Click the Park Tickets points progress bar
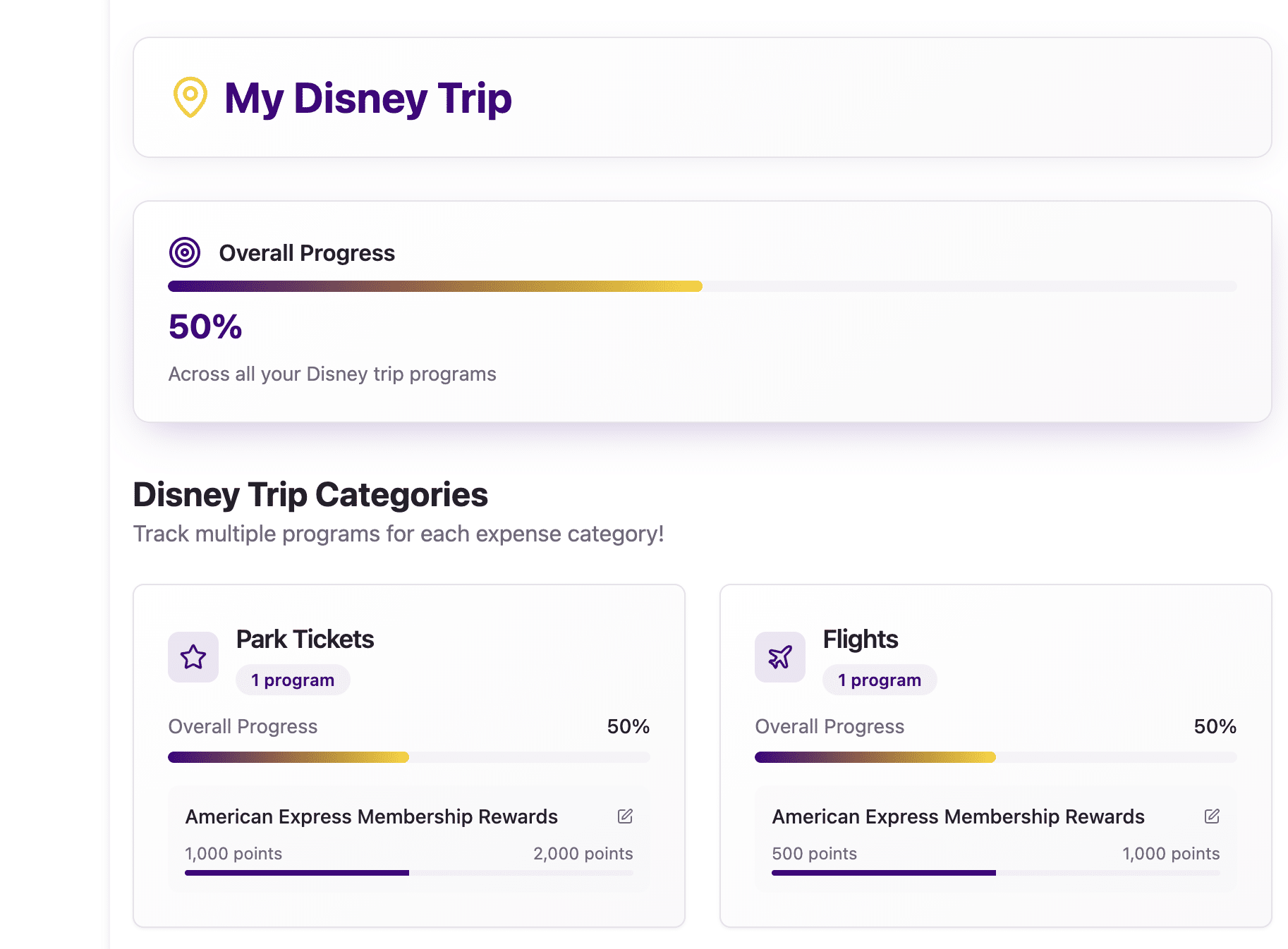 pyautogui.click(x=409, y=873)
